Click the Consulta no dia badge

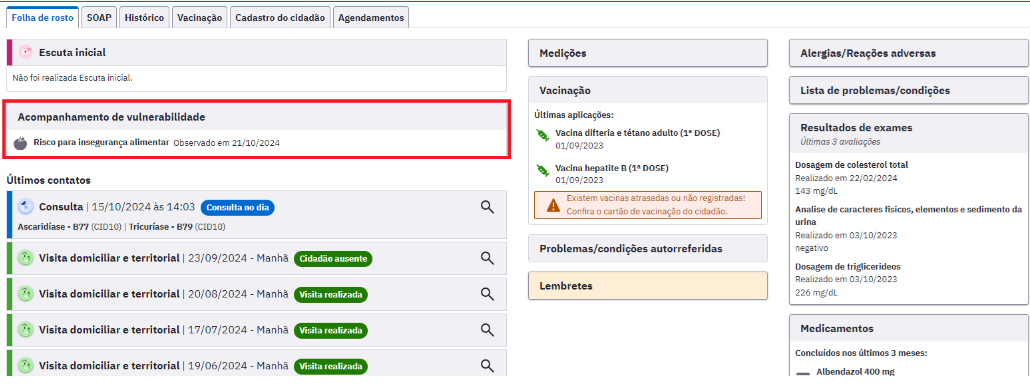[238, 207]
